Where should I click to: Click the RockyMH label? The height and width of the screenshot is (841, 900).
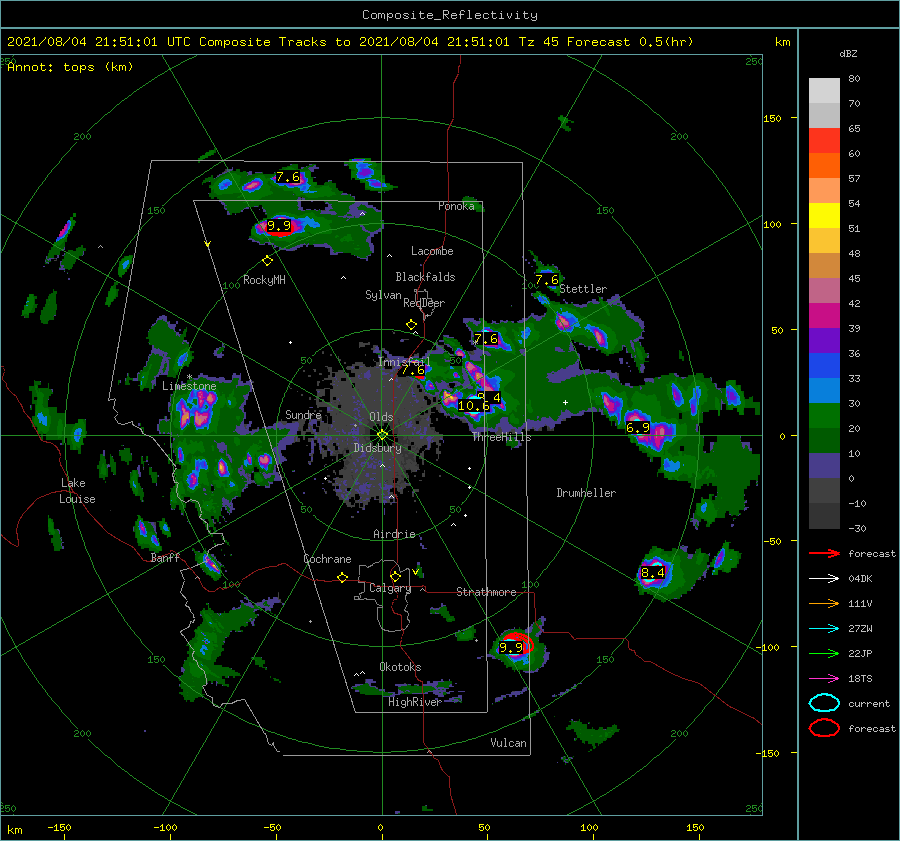264,280
